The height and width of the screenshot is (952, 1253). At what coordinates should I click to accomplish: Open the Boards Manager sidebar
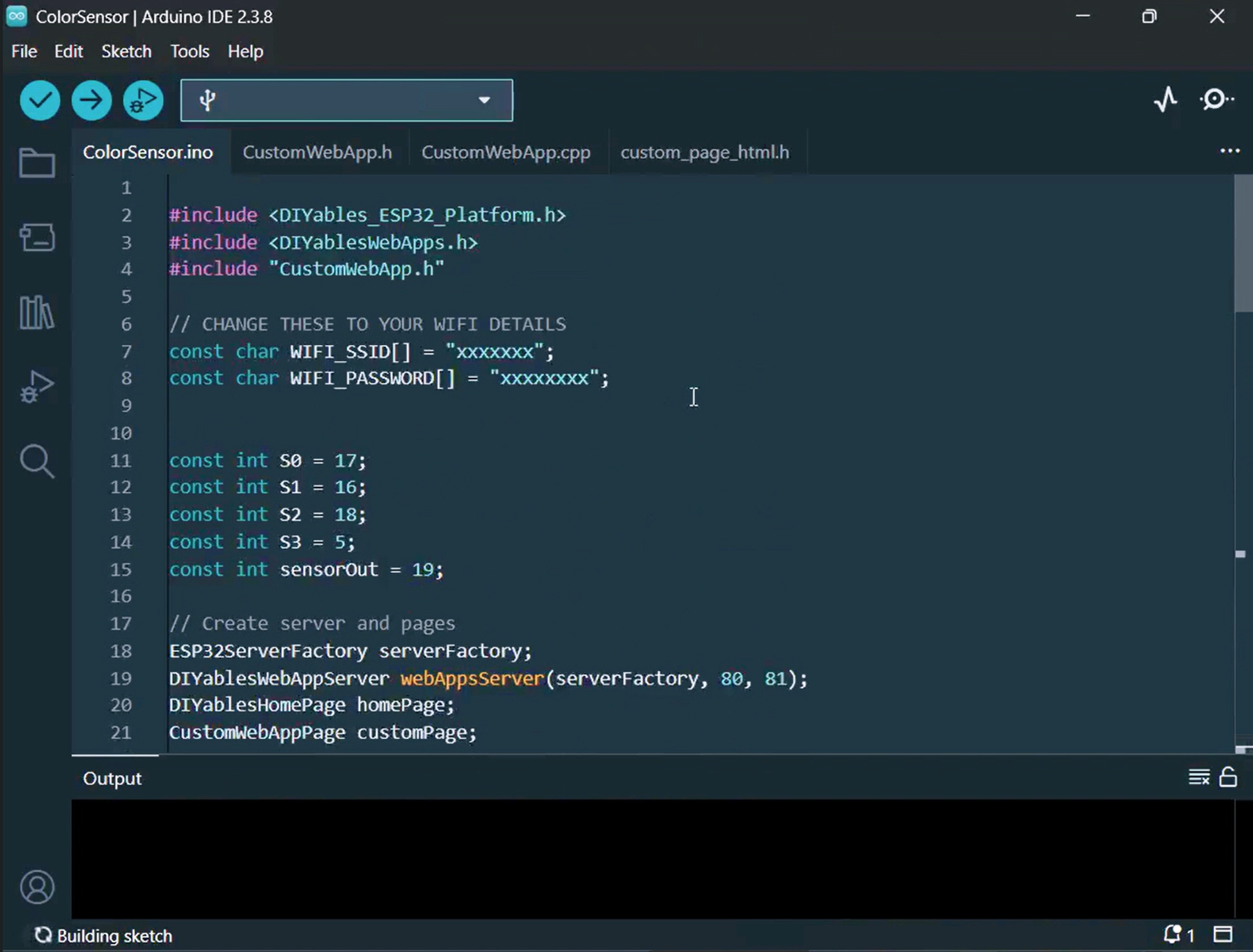37,237
